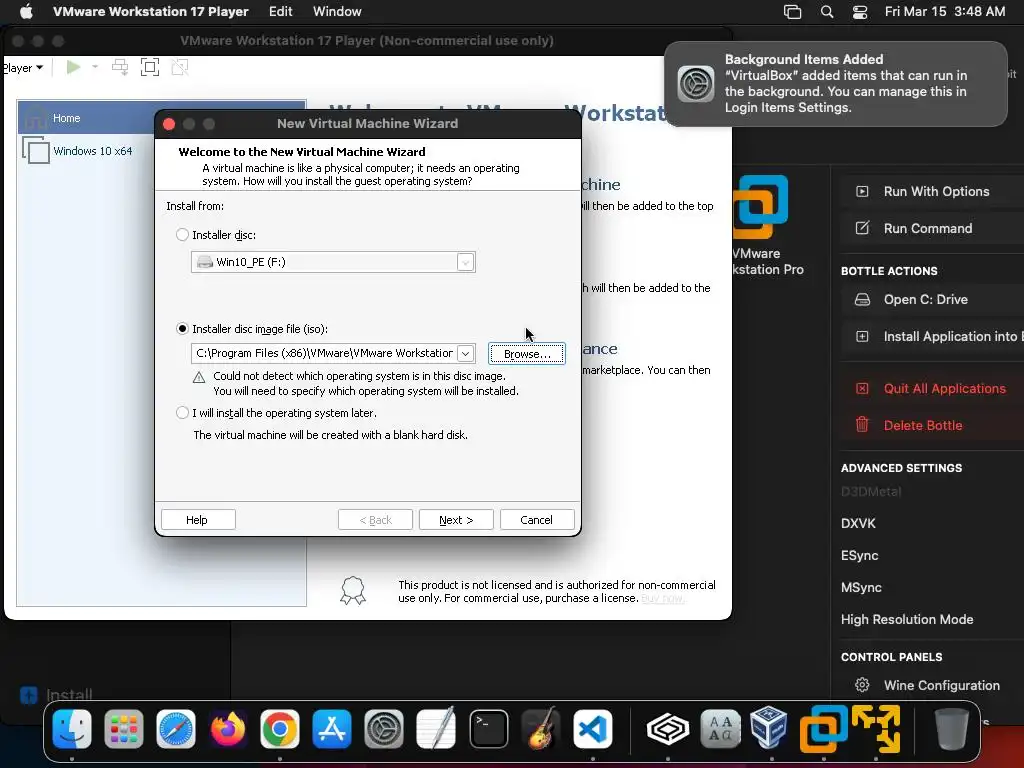Expand the ISO path dropdown arrow
The height and width of the screenshot is (768, 1024).
[x=466, y=353]
